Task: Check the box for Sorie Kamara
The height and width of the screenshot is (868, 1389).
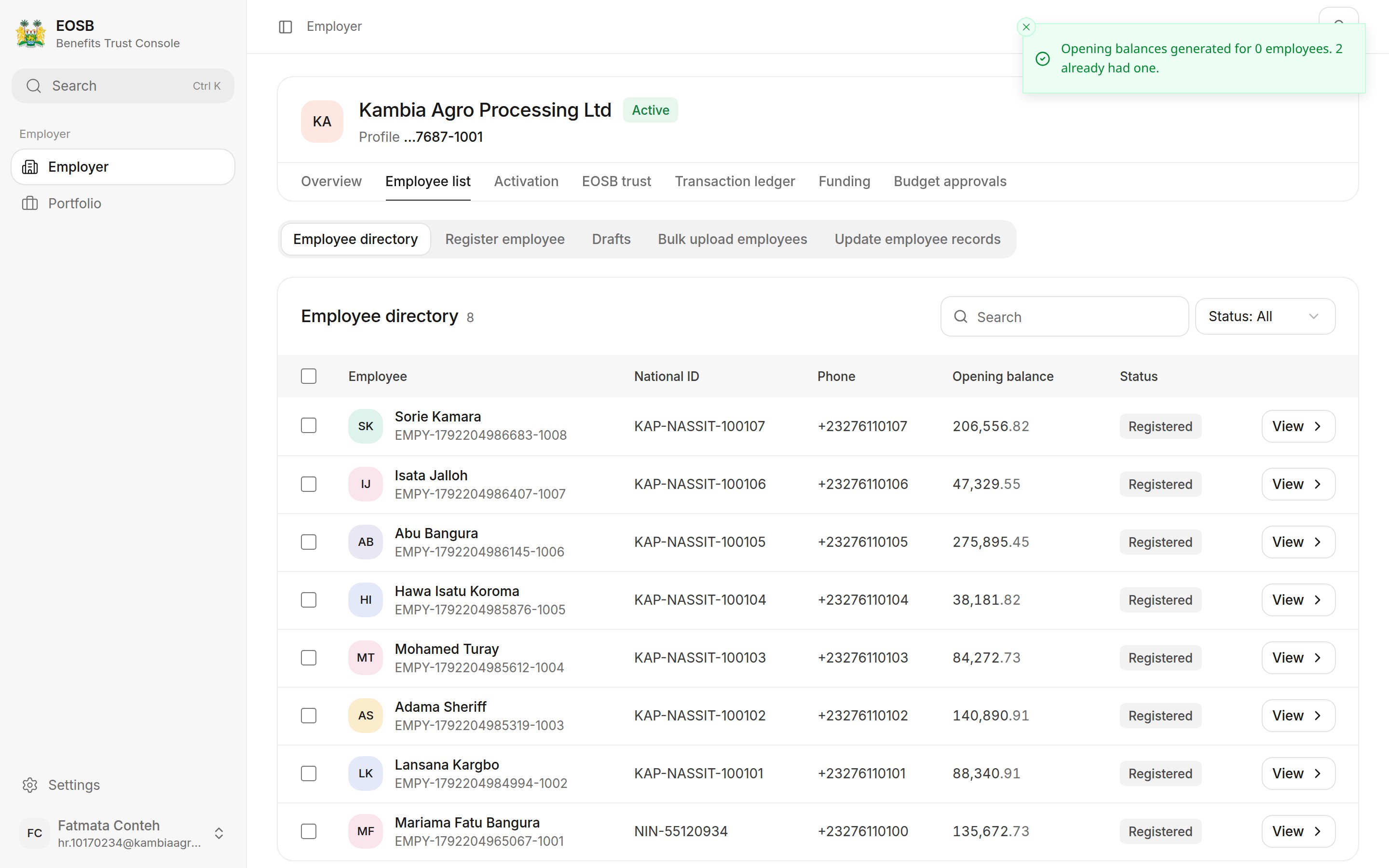Action: (x=309, y=425)
